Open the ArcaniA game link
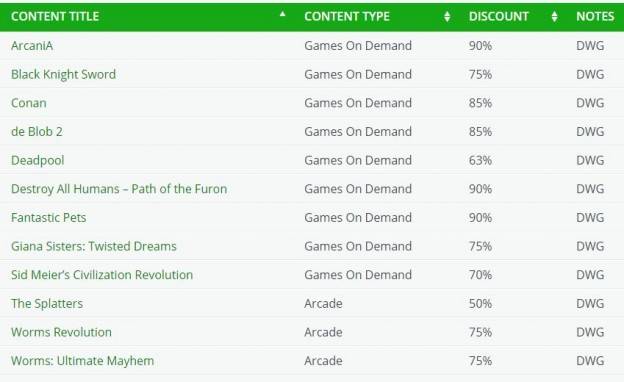The width and height of the screenshot is (624, 382). click(x=32, y=46)
